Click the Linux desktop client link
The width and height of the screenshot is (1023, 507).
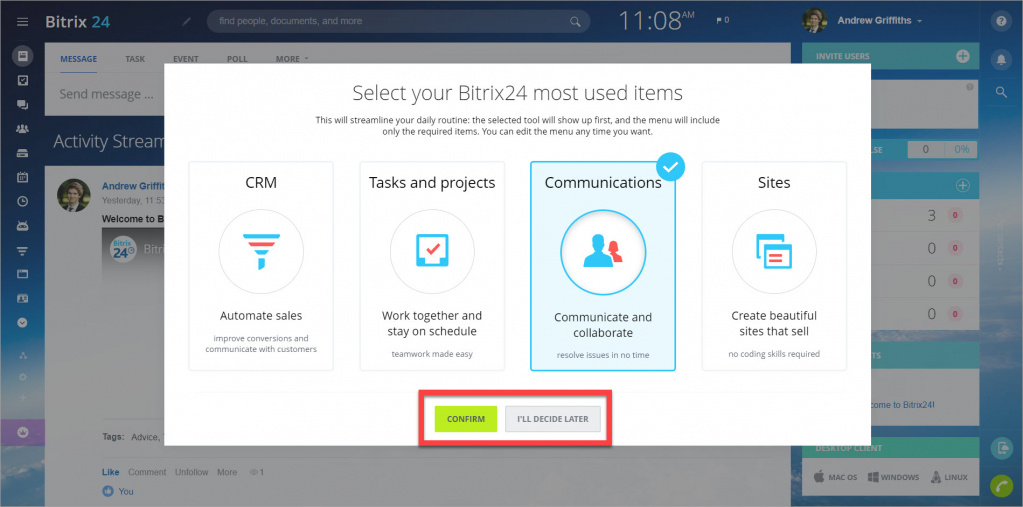point(949,477)
